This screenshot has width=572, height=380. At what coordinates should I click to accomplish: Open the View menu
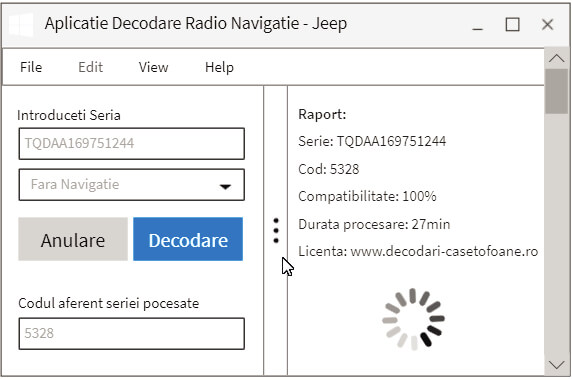click(x=153, y=67)
